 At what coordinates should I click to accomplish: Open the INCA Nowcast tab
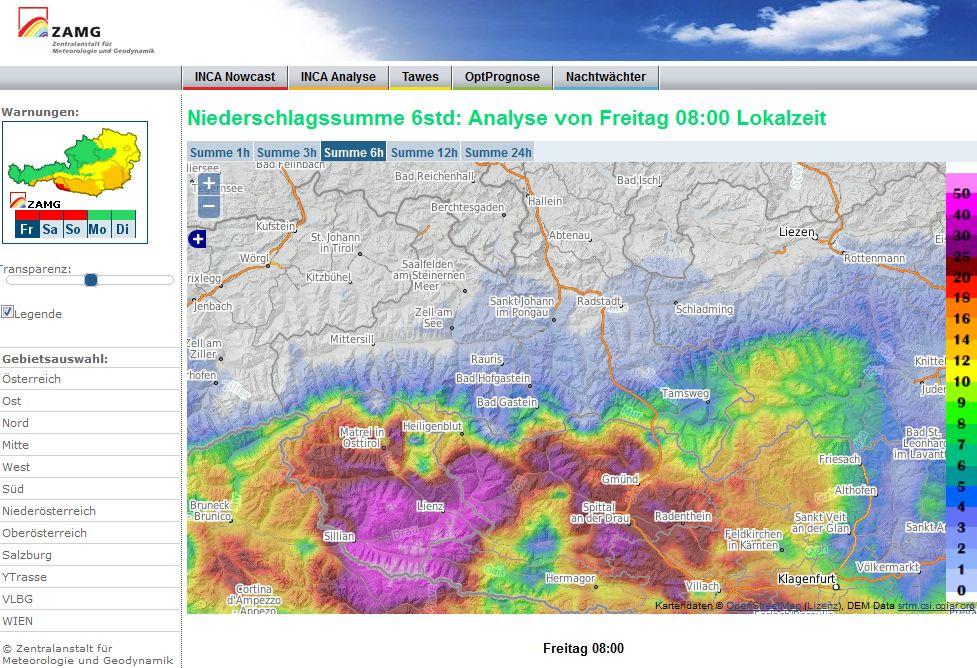tap(235, 77)
